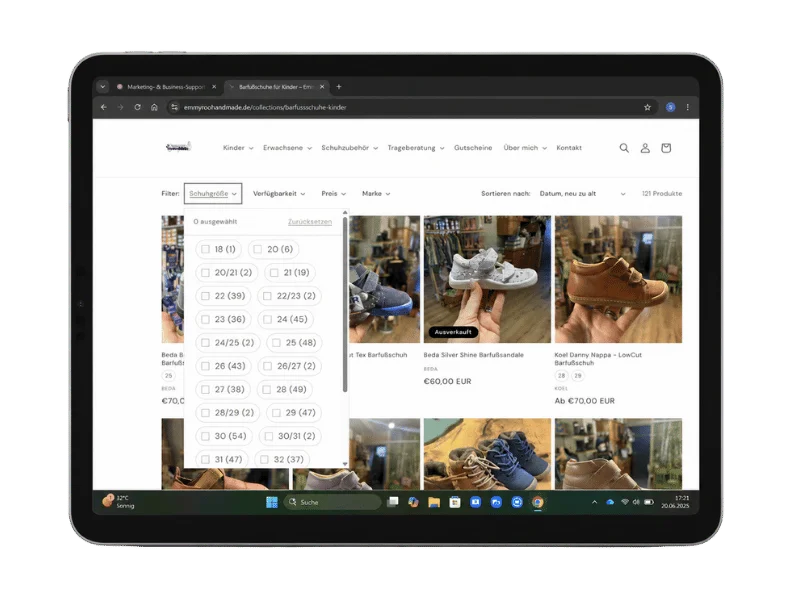This screenshot has height=600, width=800.
Task: Click the size filter list scrollbar
Action: 345,305
